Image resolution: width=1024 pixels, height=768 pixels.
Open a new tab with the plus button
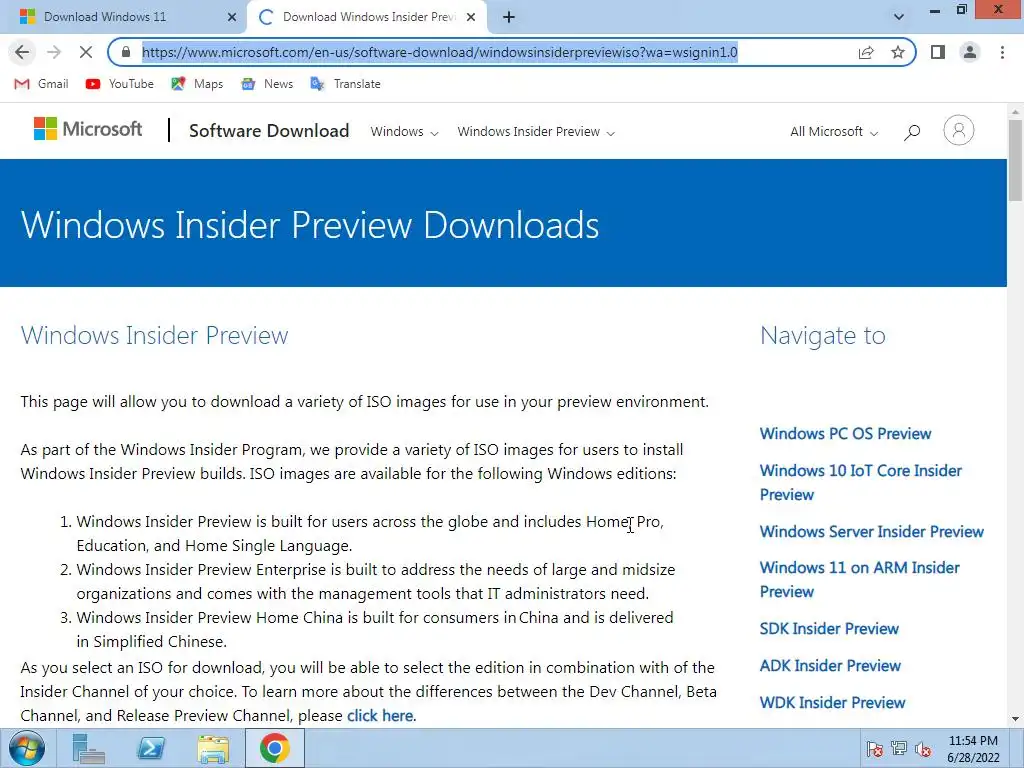pos(509,18)
